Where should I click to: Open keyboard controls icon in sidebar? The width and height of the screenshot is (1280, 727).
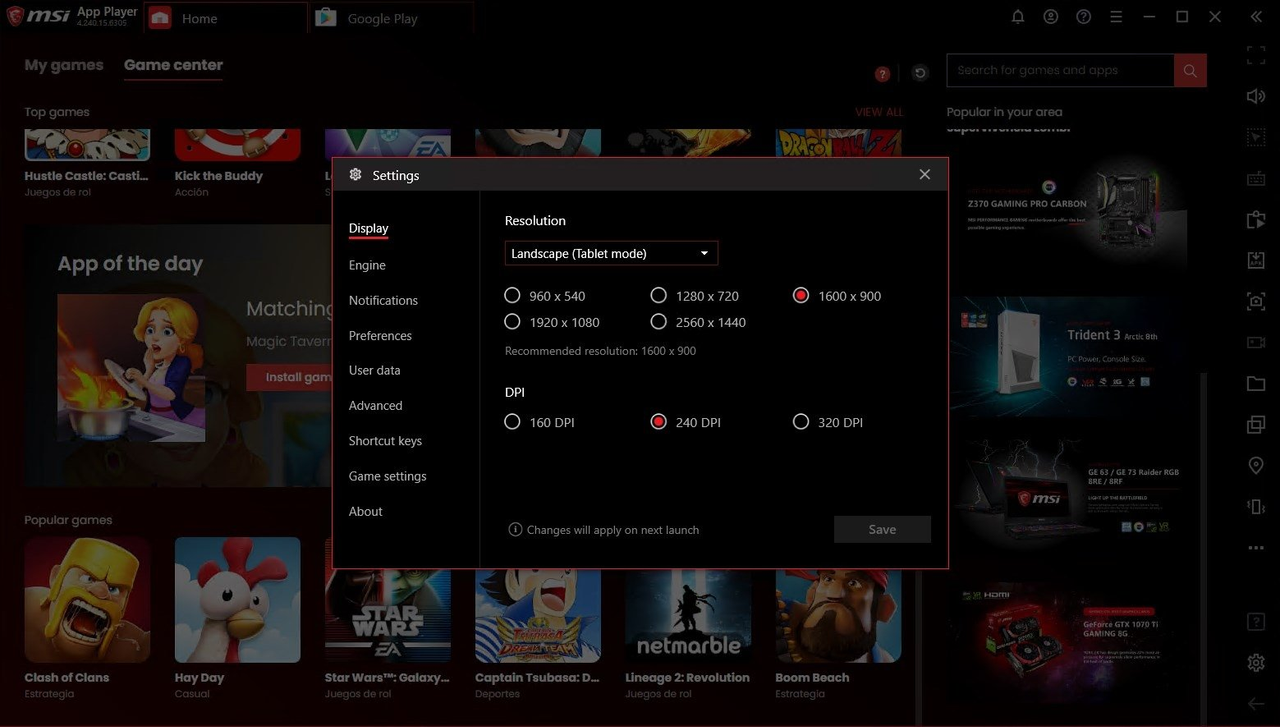[x=1256, y=179]
